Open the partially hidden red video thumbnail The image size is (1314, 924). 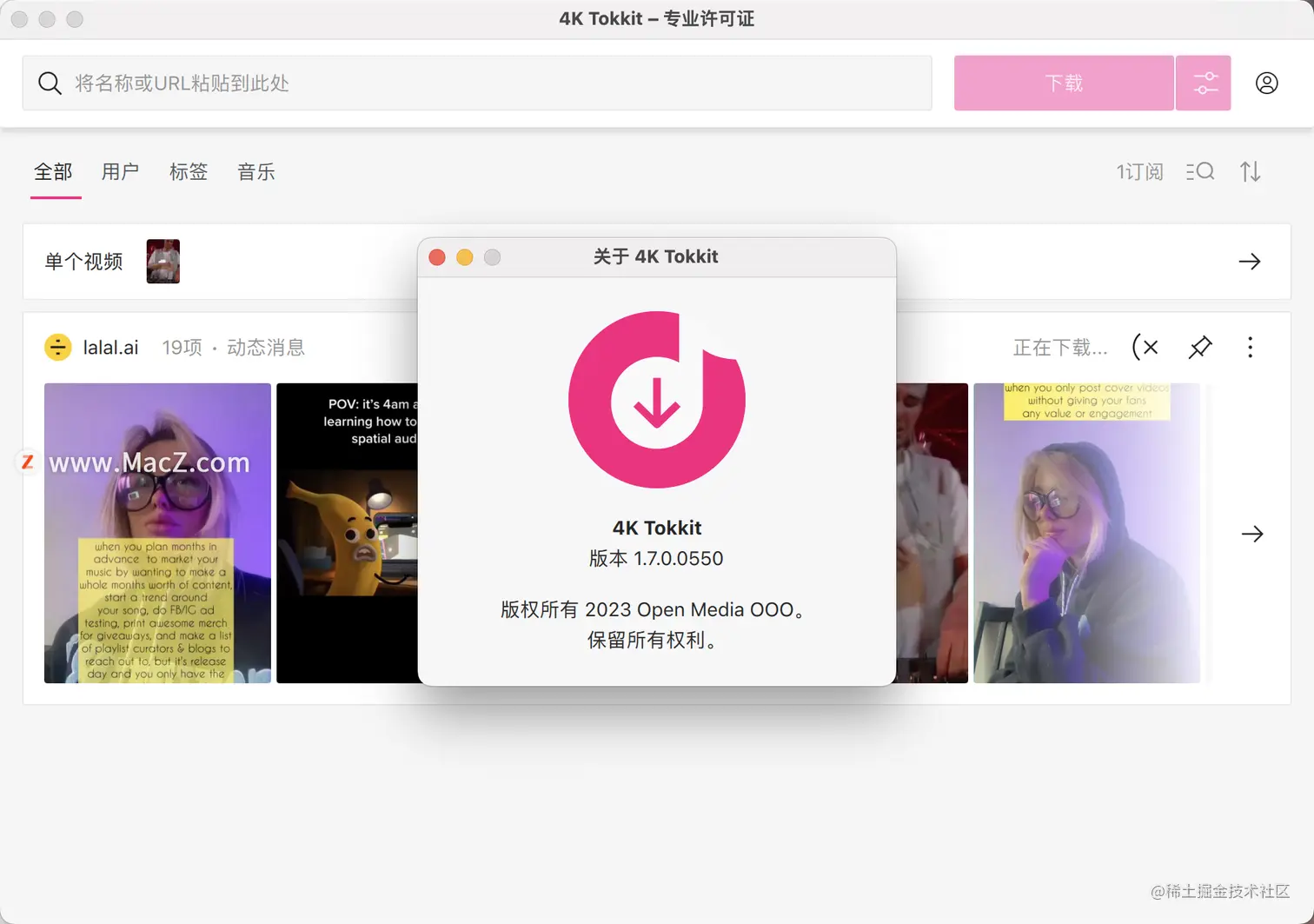(932, 533)
